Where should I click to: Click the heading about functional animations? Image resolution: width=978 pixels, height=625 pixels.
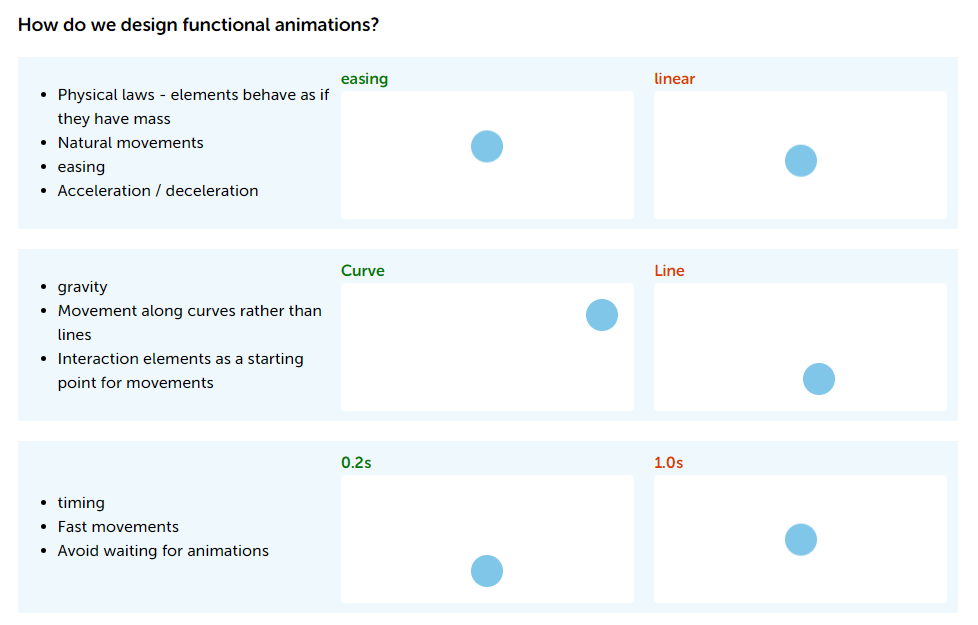pos(198,25)
